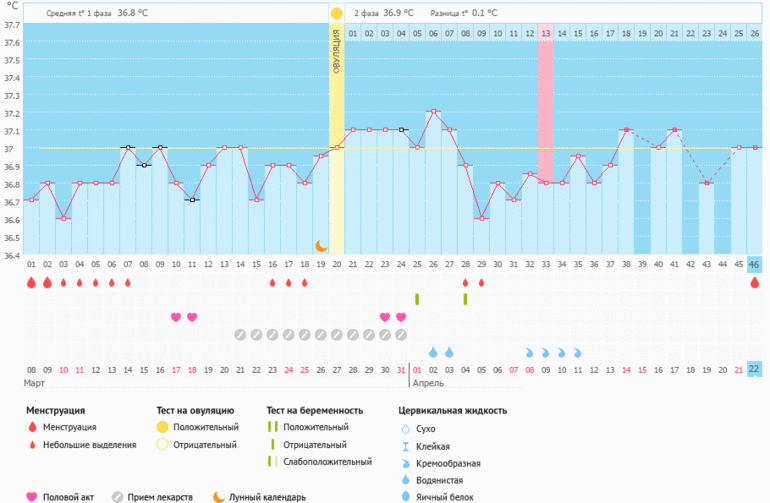Click the yellow positive ovulation circle at top

pos(337,14)
